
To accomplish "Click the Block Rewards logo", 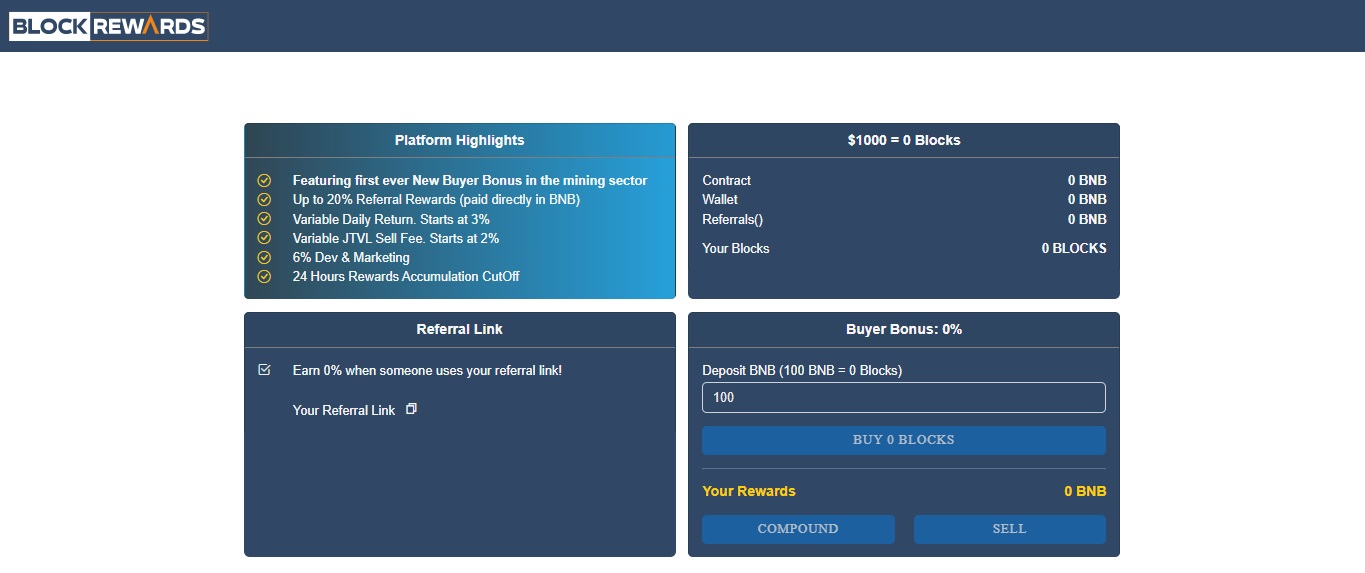I will pyautogui.click(x=108, y=26).
